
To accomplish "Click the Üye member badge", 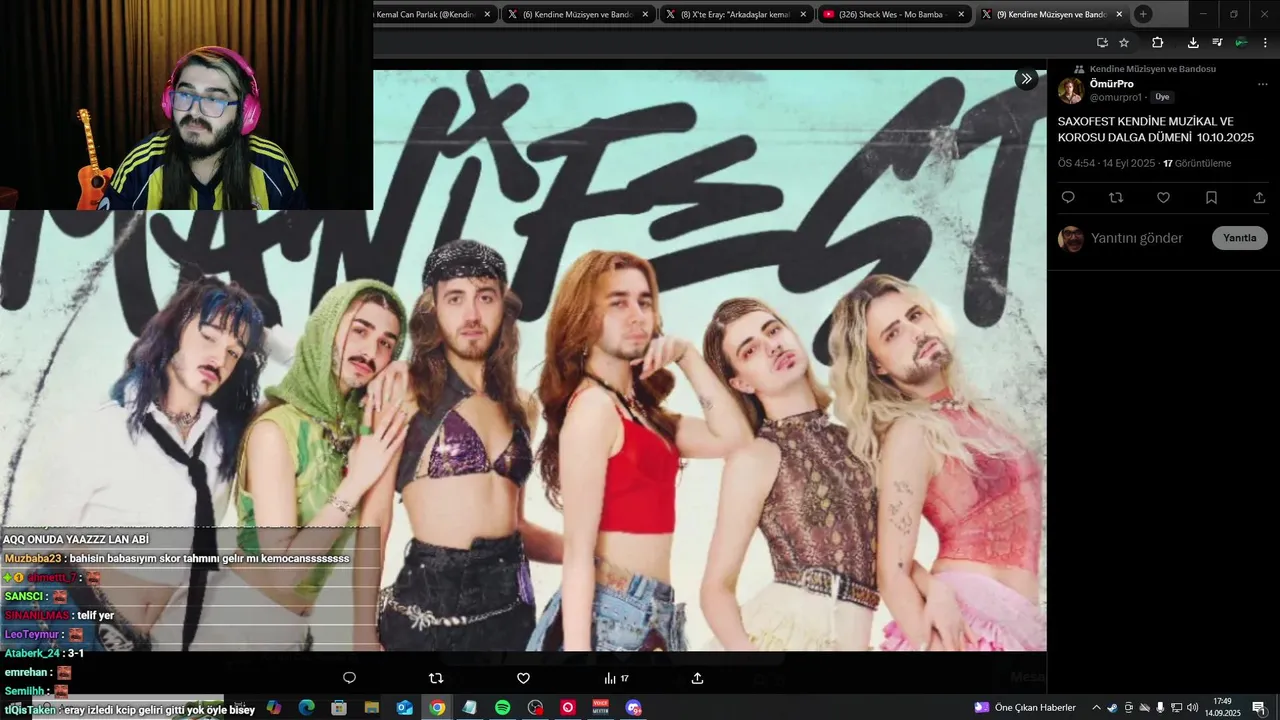I will click(x=1161, y=97).
